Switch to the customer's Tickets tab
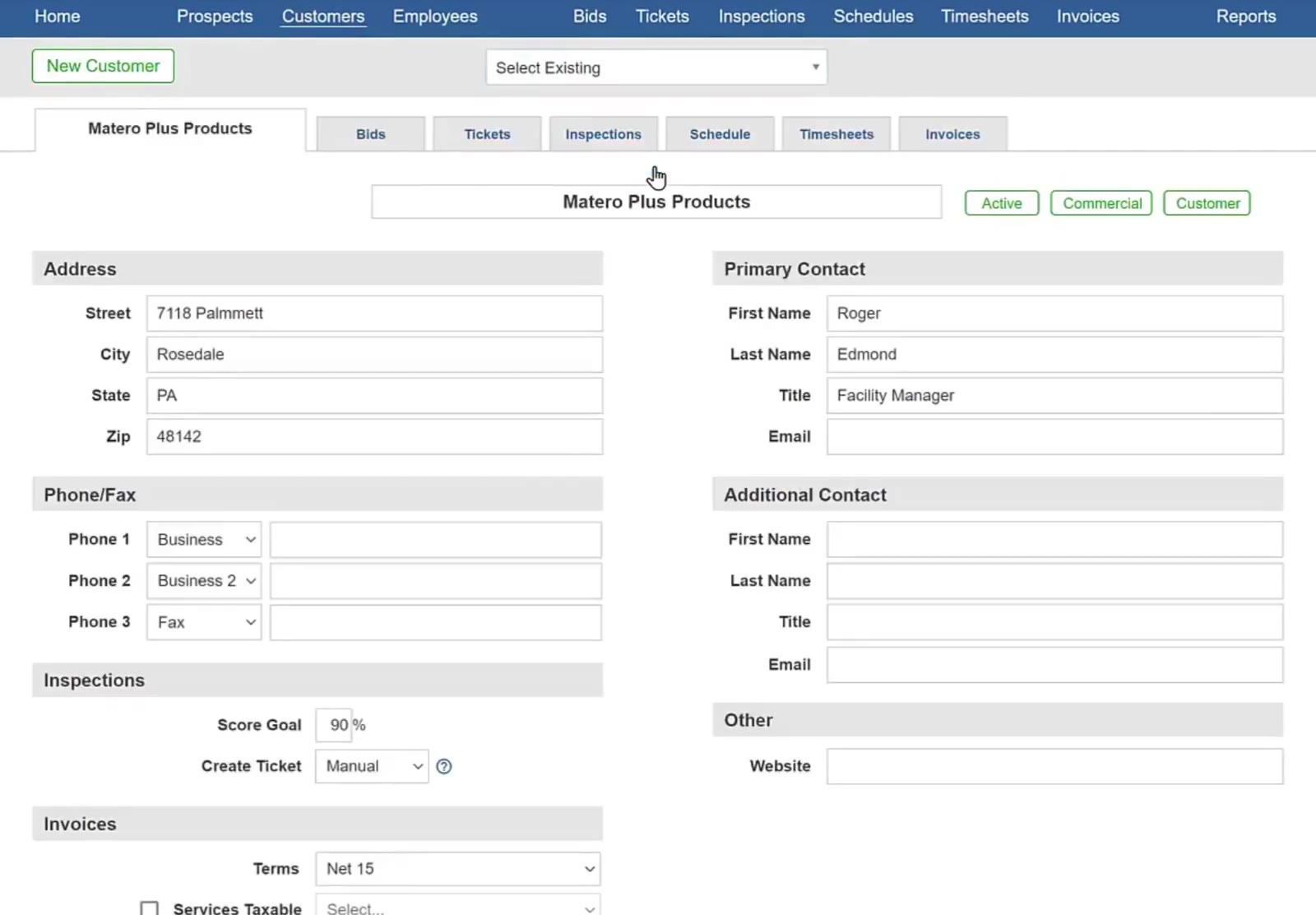The image size is (1316, 915). [487, 134]
